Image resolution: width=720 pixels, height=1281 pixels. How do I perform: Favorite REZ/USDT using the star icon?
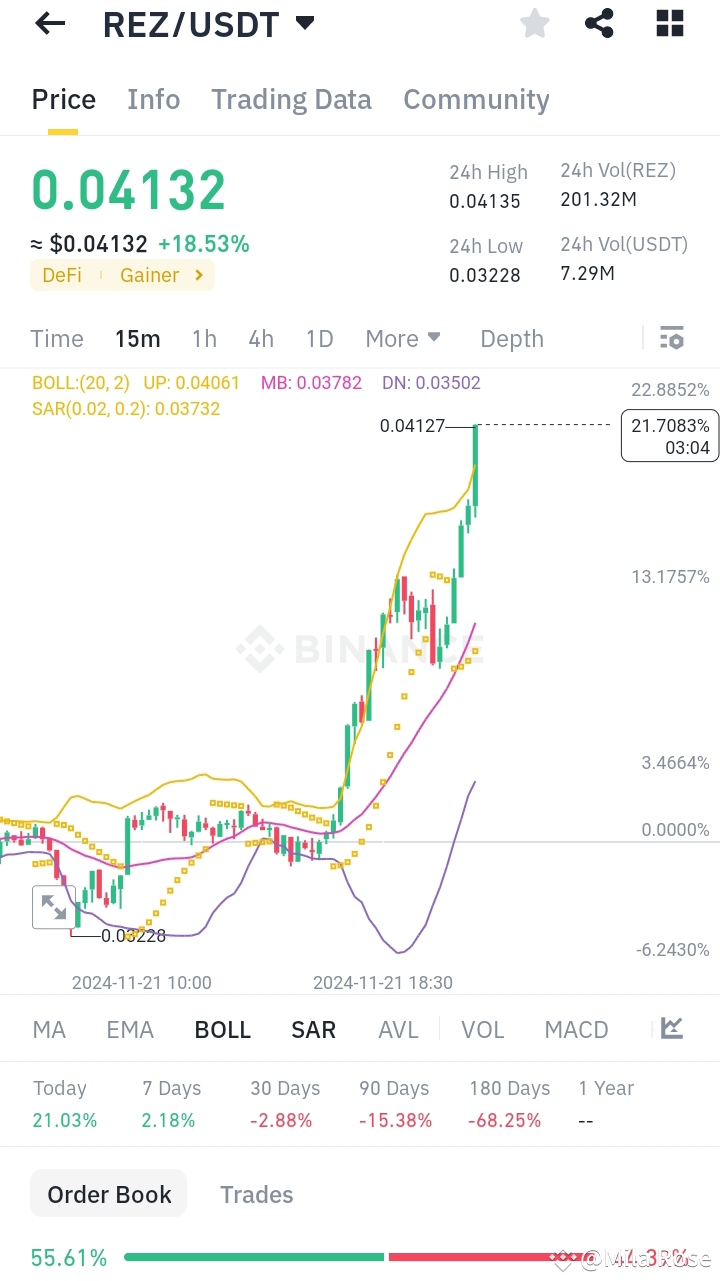point(534,23)
